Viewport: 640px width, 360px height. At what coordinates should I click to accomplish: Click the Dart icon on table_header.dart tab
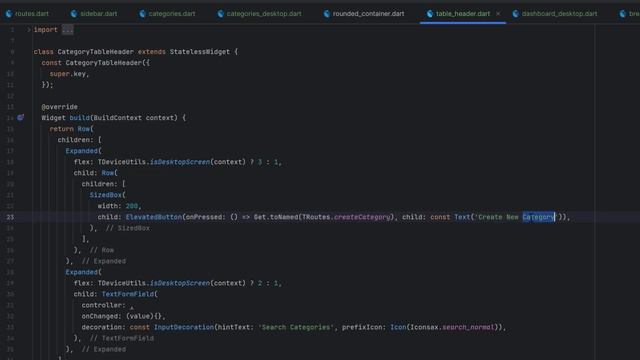(x=430, y=13)
